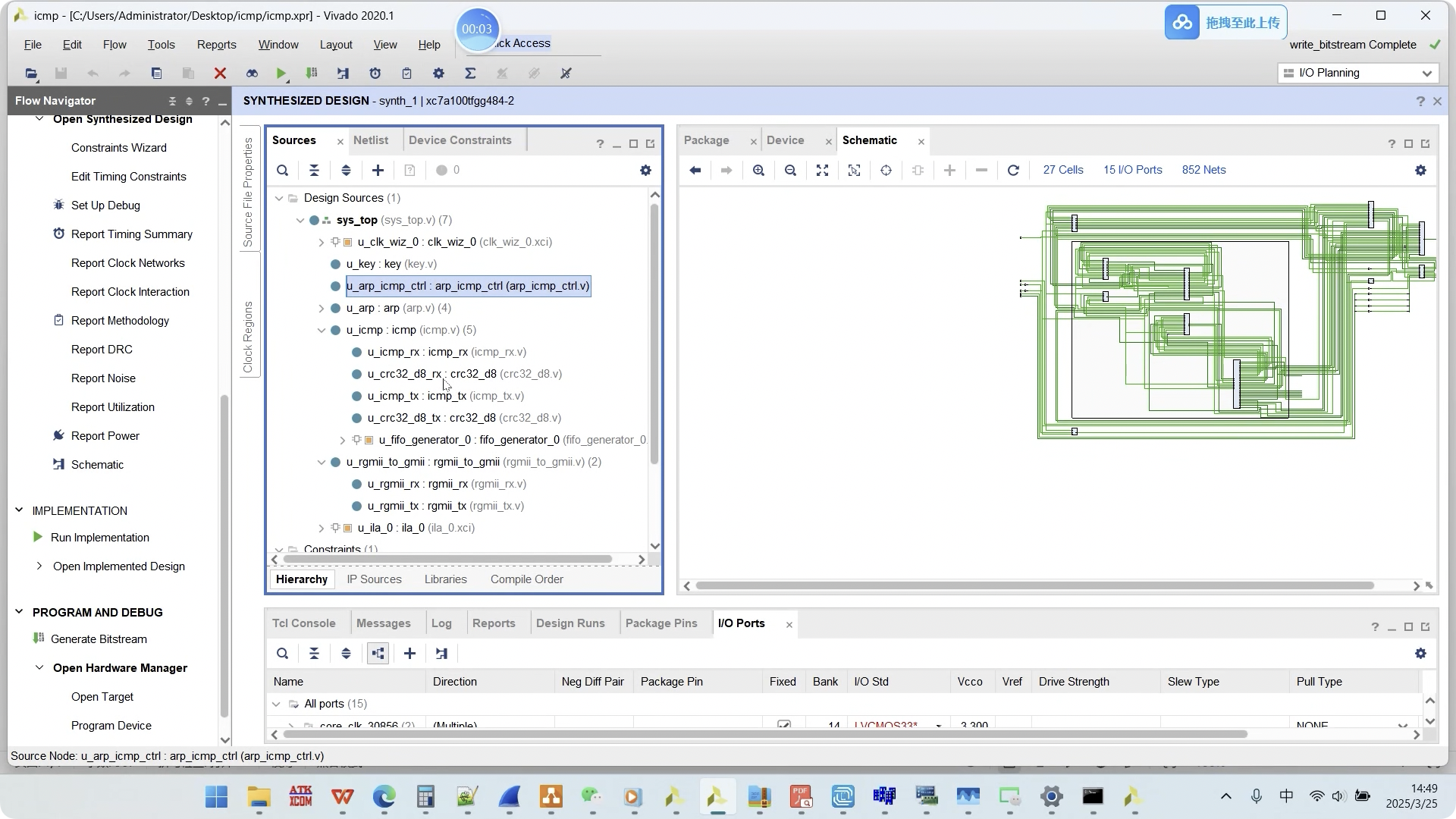Click Zoom Fit icon in Schematic toolbar

coord(822,171)
